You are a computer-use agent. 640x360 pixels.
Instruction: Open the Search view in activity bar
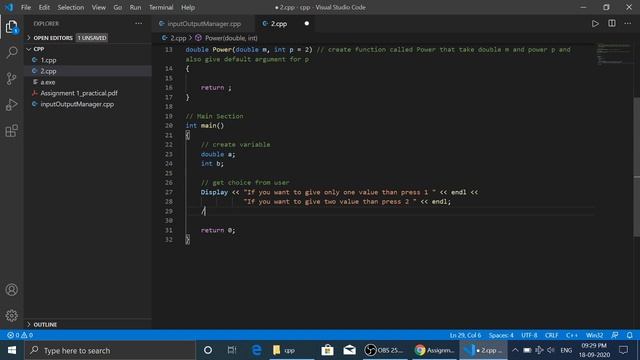pyautogui.click(x=11, y=53)
